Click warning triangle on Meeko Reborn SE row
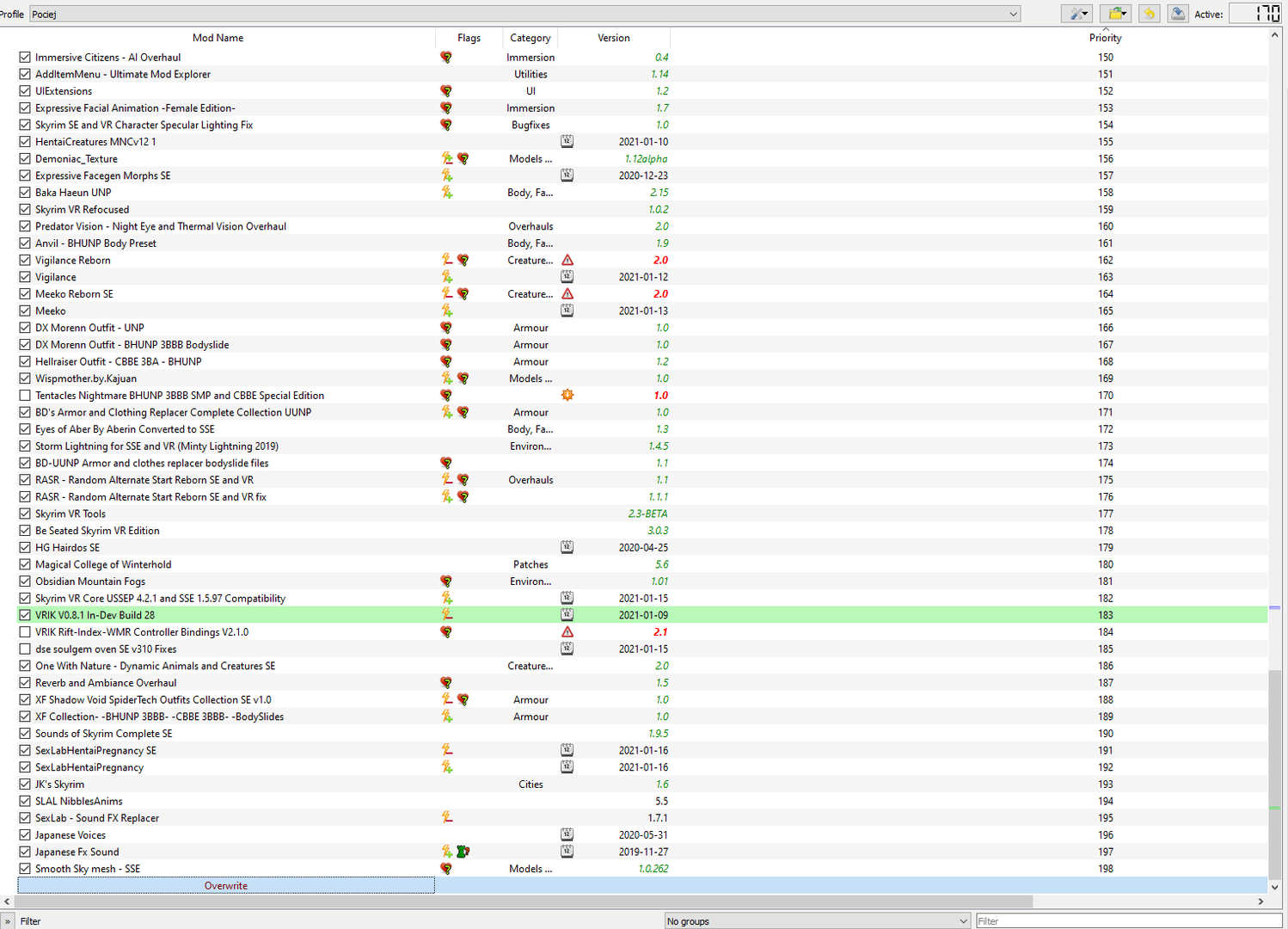1288x929 pixels. tap(567, 293)
